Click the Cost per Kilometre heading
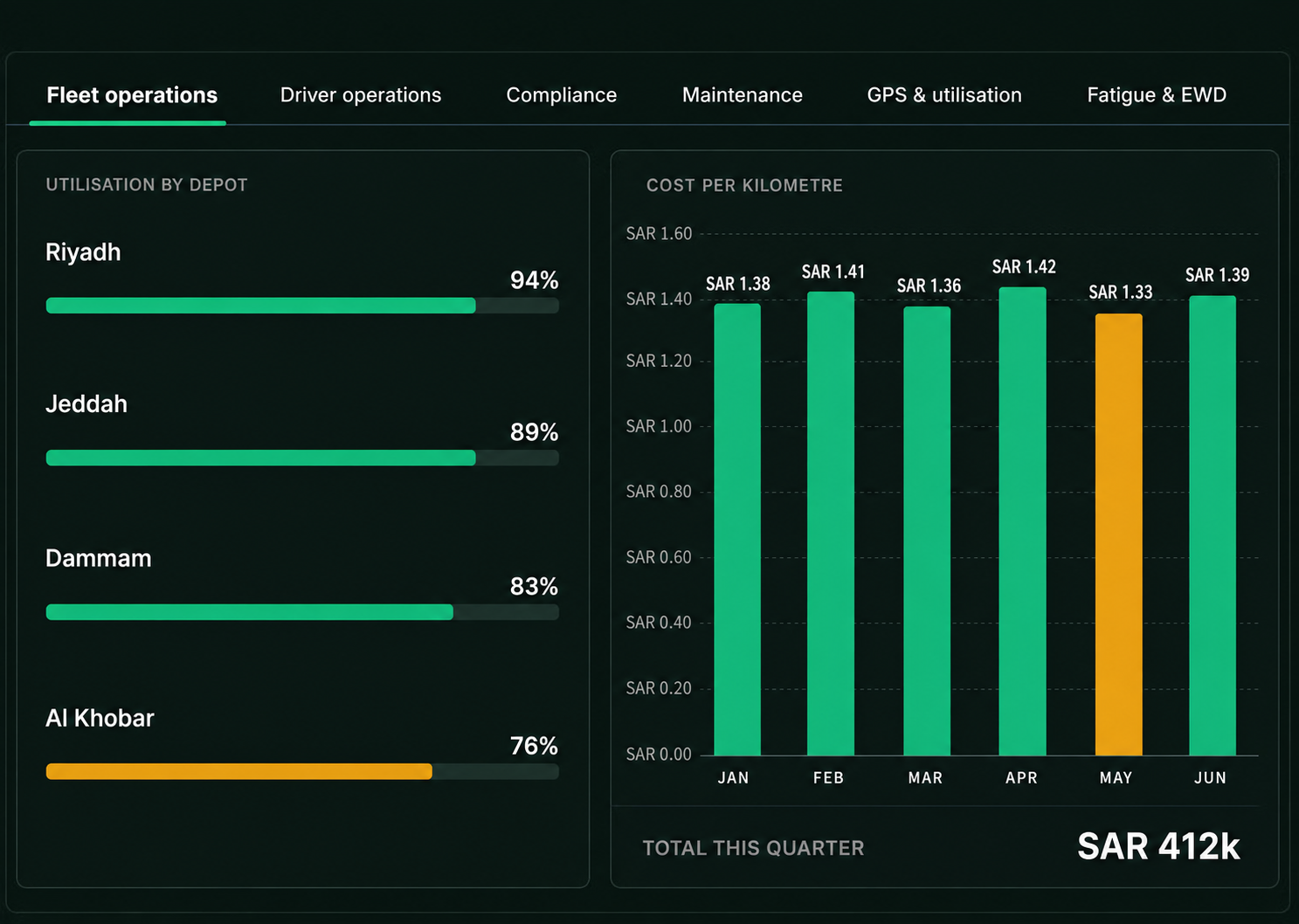Viewport: 1299px width, 924px height. pyautogui.click(x=744, y=185)
